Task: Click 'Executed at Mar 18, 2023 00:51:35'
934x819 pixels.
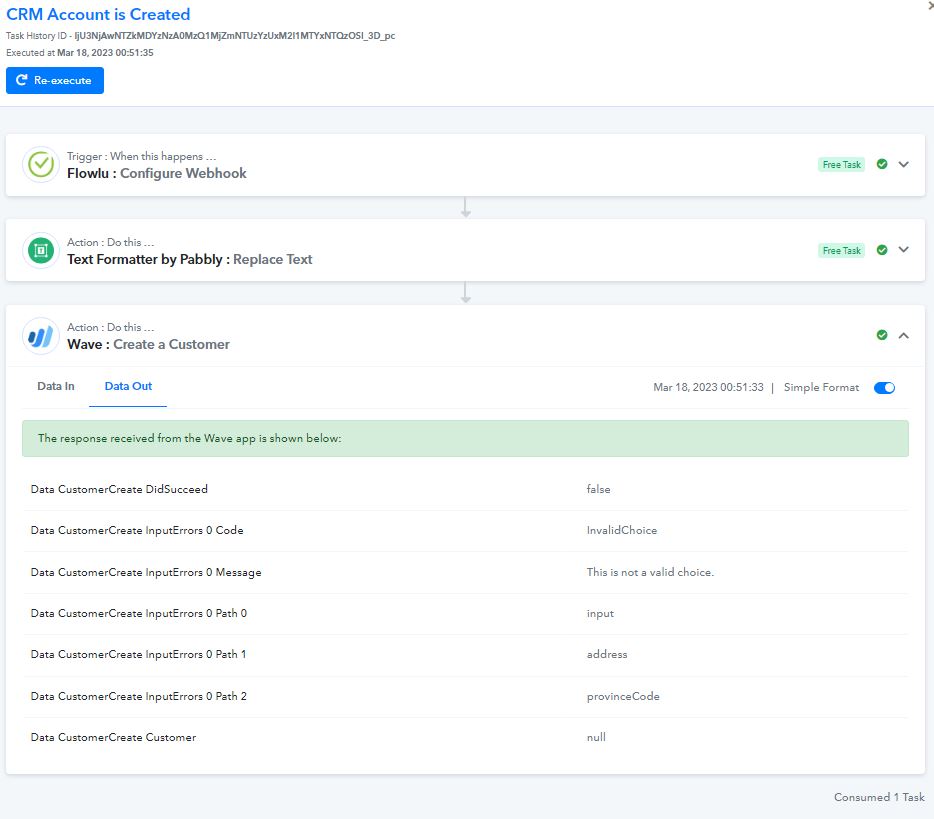Action: [80, 53]
